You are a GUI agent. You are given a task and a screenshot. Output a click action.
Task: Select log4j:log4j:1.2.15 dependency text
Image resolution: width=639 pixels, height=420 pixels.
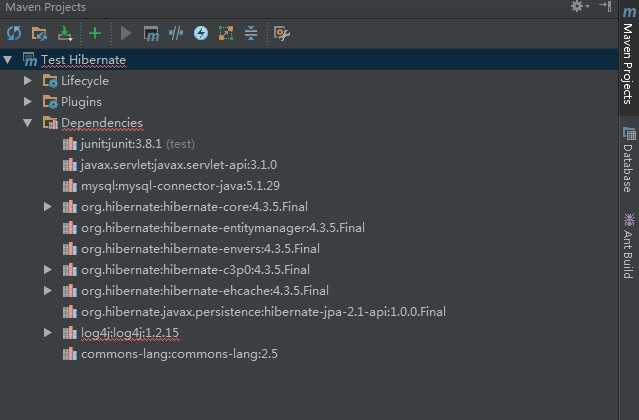tap(130, 333)
